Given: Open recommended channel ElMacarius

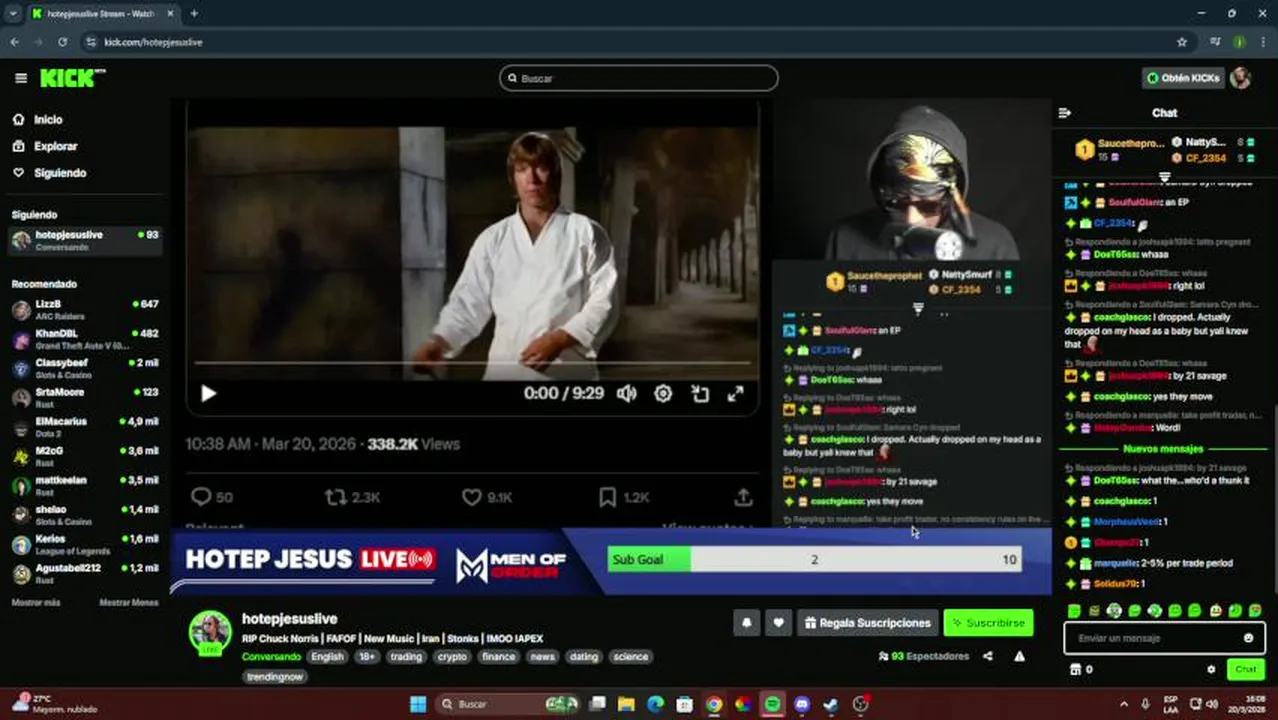Looking at the screenshot, I should [85, 427].
